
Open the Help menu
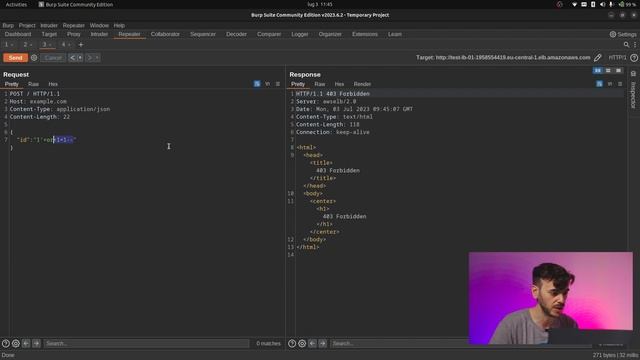[119, 25]
